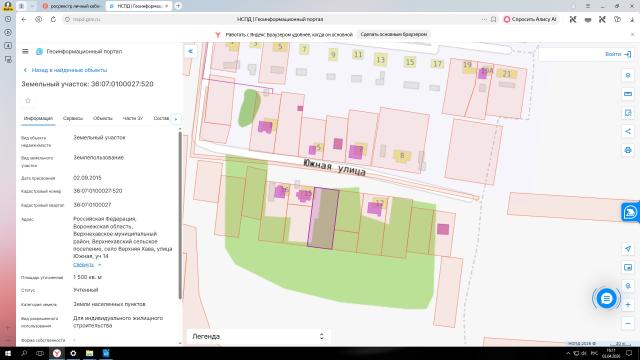
Task: Open a new browser tab
Action: point(178,6)
